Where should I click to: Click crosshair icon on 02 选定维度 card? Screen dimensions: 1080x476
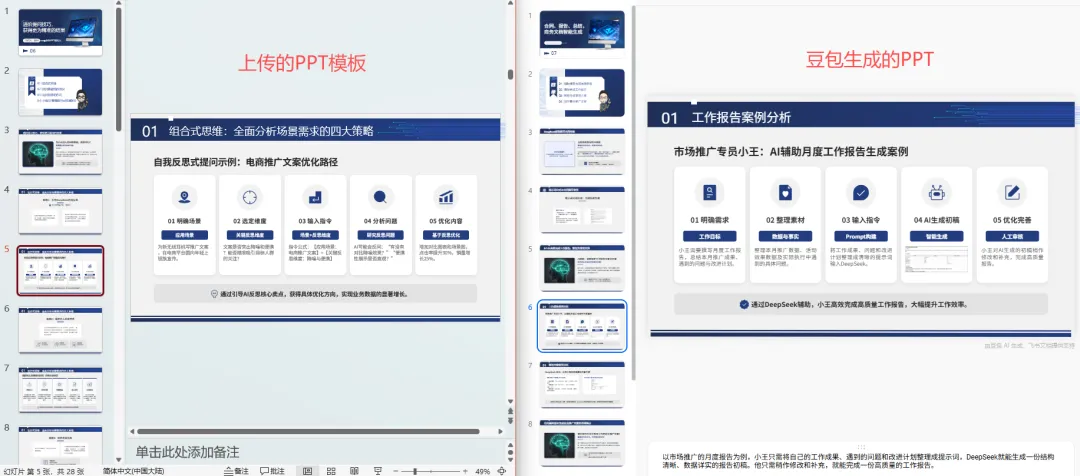[249, 197]
